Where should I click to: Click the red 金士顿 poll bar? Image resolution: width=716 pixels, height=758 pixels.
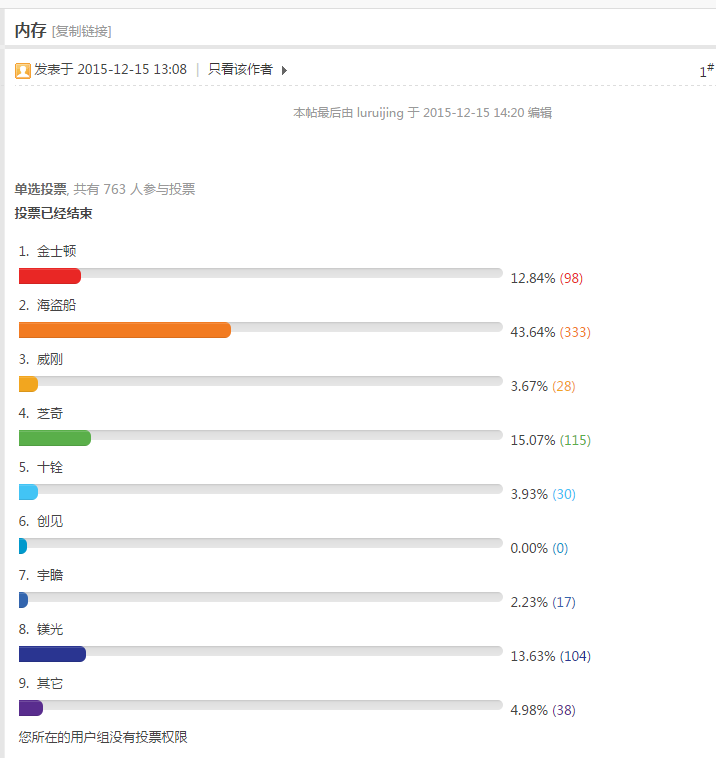50,276
